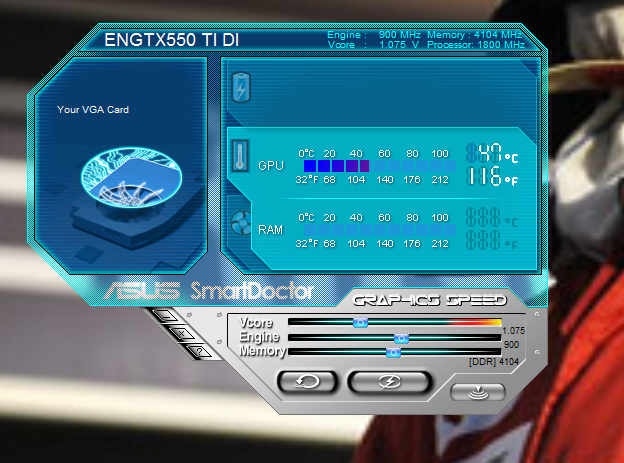Click the 116 °F GPU digital readout
The image size is (624, 463).
click(492, 176)
